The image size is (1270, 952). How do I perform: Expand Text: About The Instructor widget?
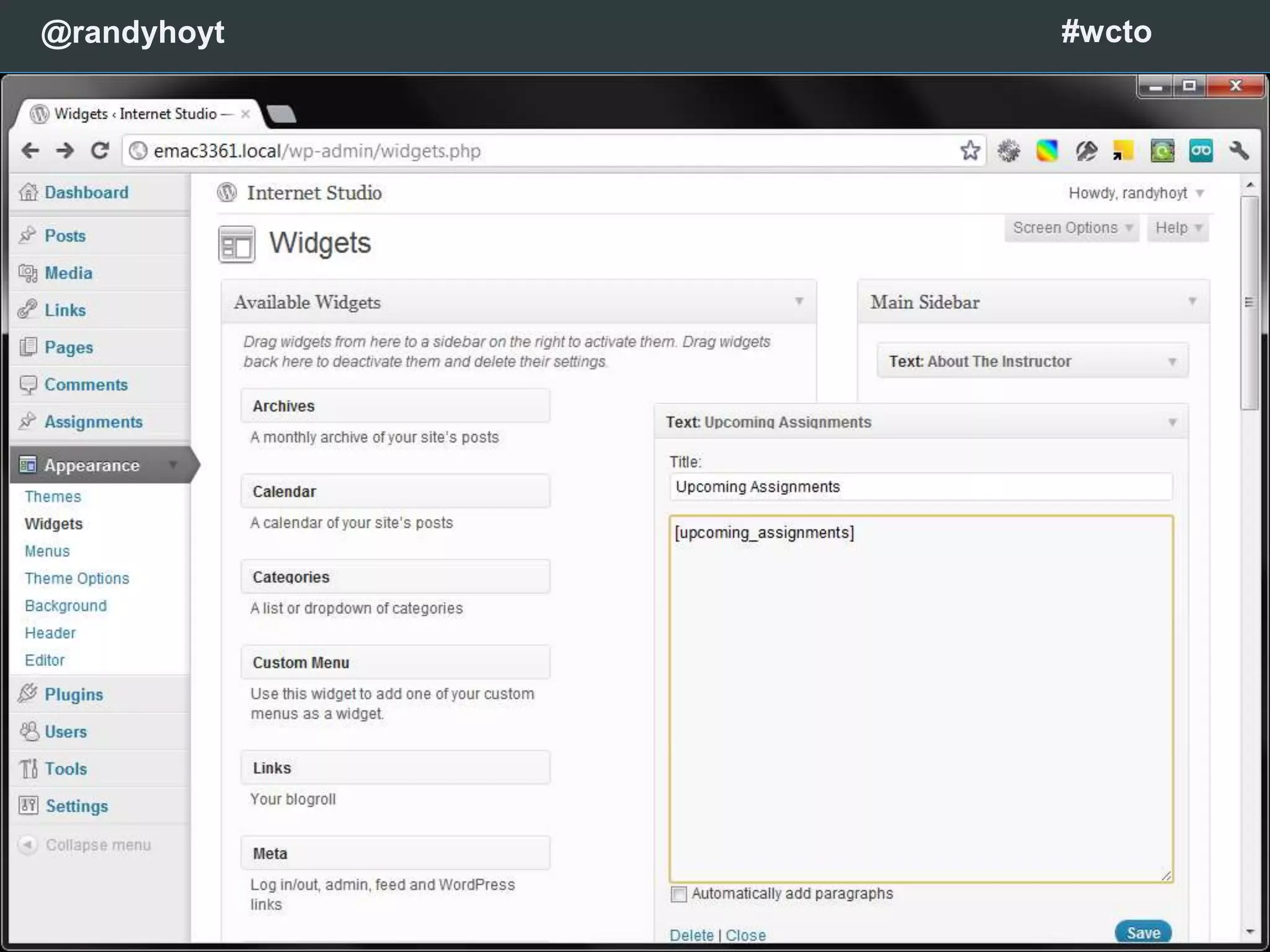point(1171,361)
